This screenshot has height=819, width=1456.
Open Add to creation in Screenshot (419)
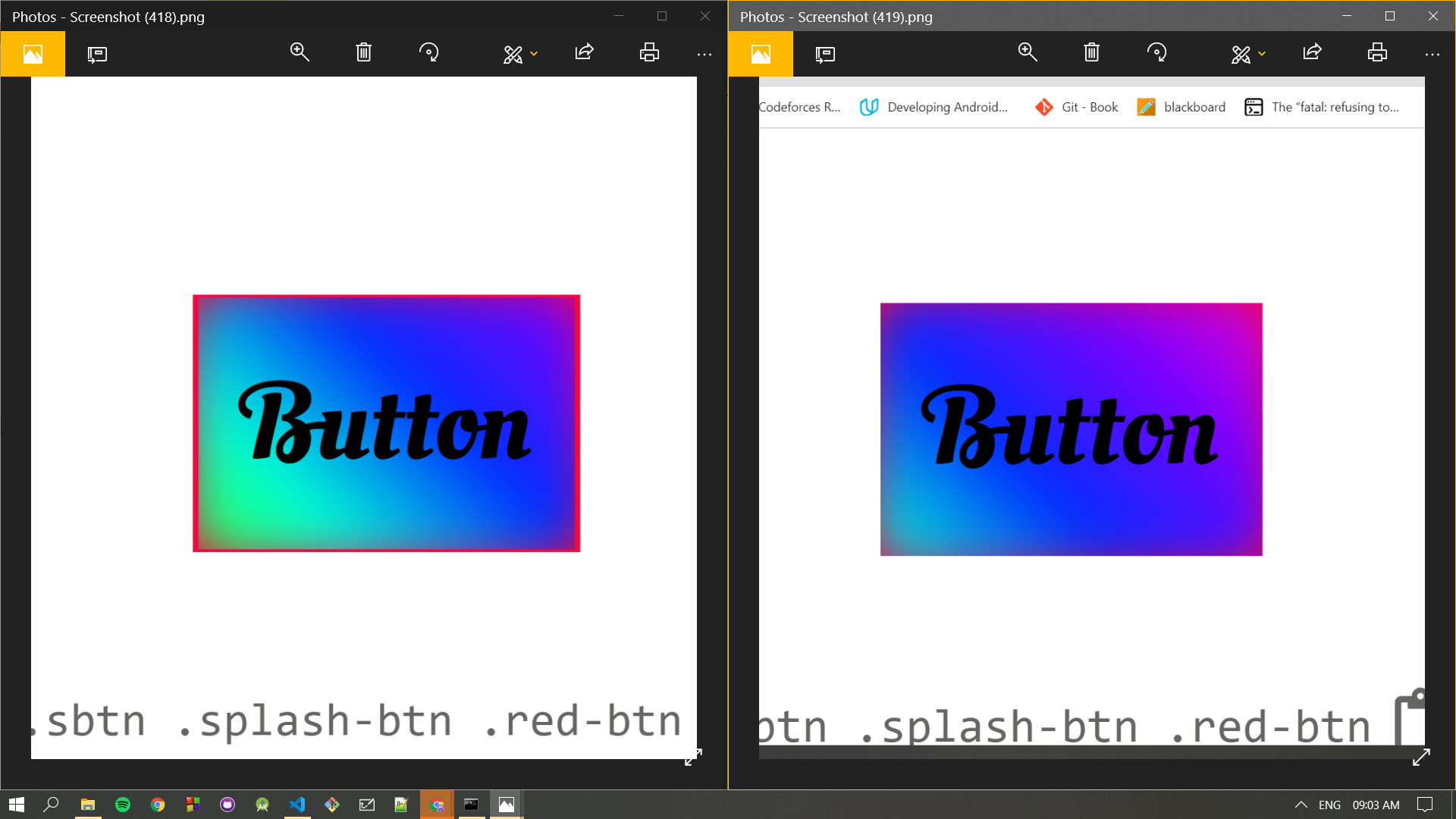click(x=825, y=54)
